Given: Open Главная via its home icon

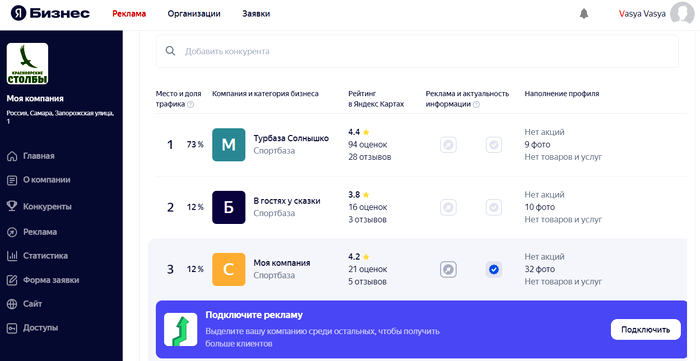Looking at the screenshot, I should tap(12, 156).
